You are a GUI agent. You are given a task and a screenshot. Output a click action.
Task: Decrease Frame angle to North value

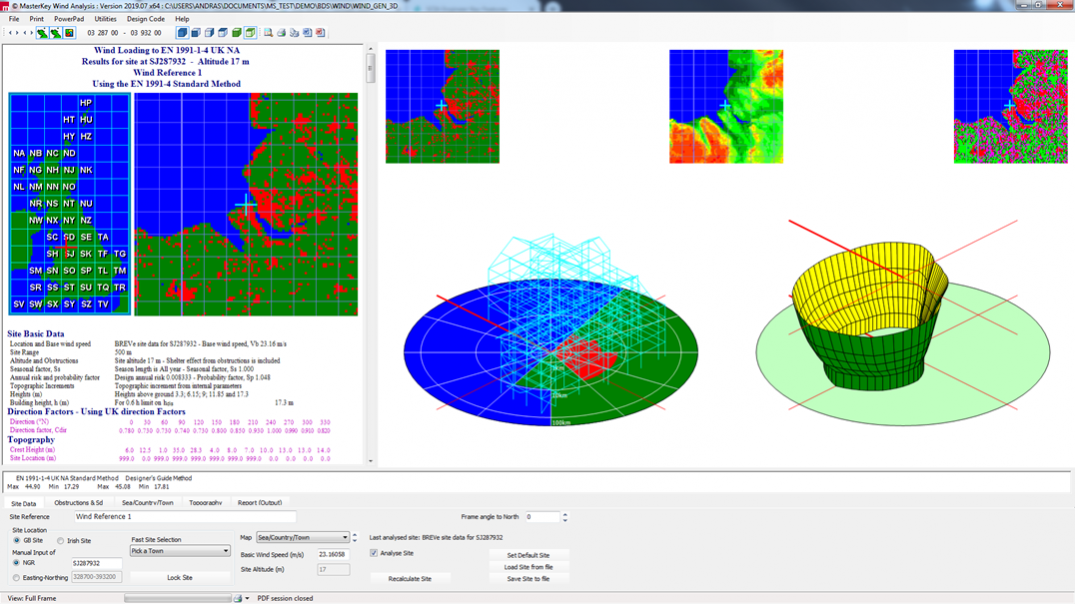click(x=565, y=520)
